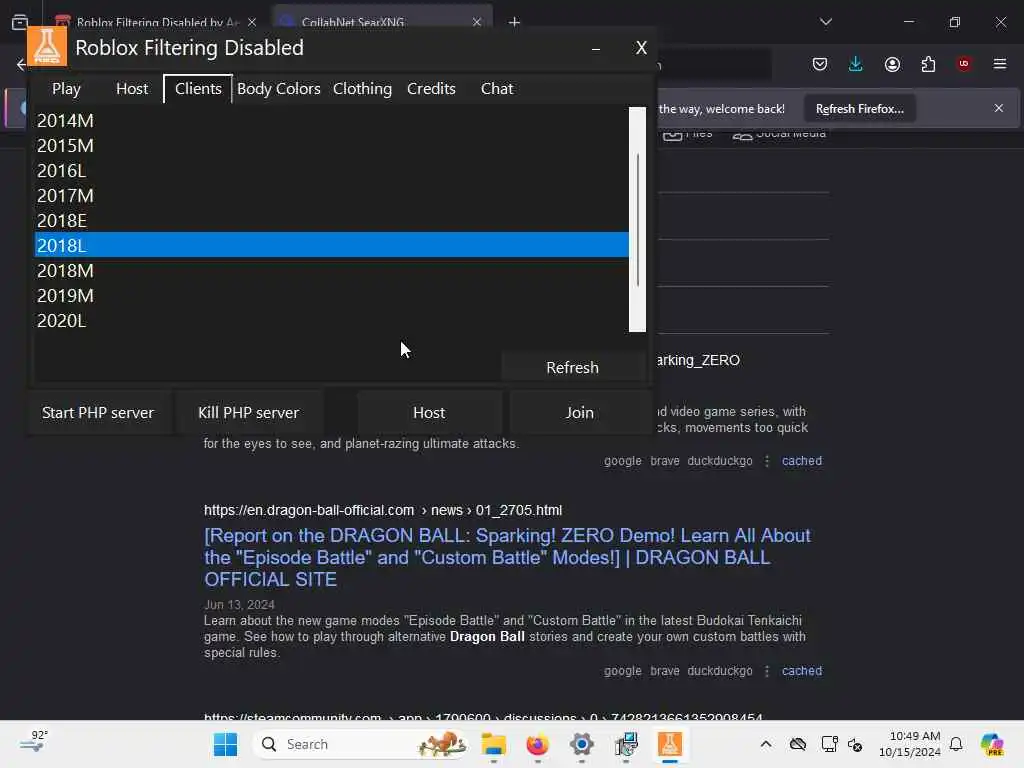Select client 2015M in list

(331, 145)
